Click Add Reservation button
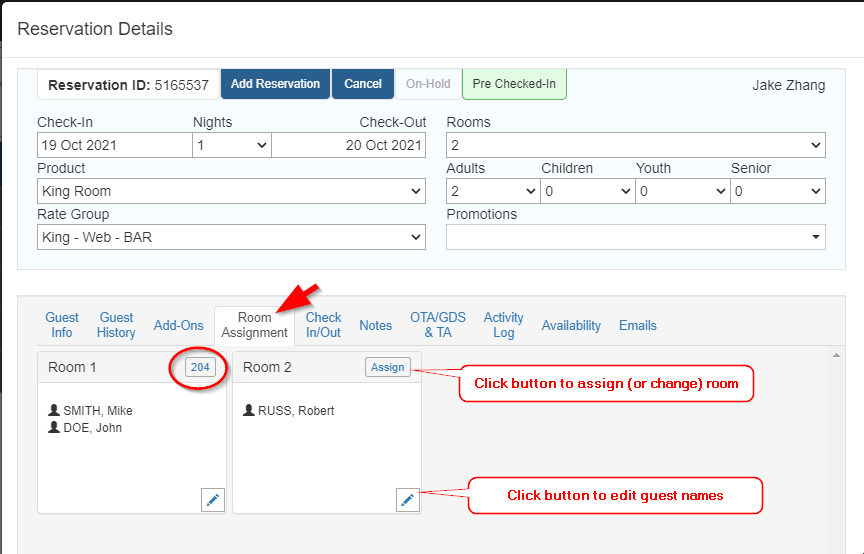Image resolution: width=864 pixels, height=554 pixels. pos(275,84)
